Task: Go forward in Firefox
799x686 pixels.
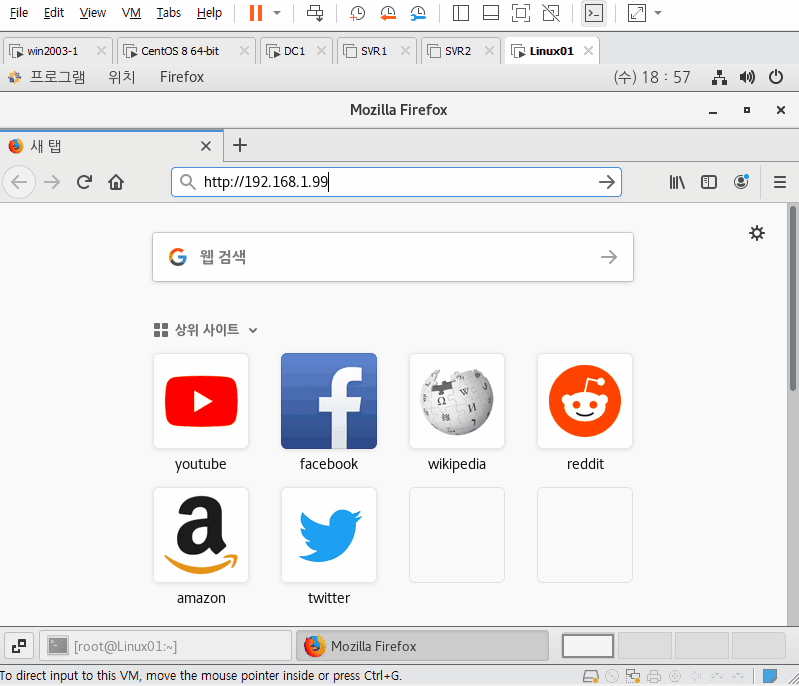Action: point(52,182)
